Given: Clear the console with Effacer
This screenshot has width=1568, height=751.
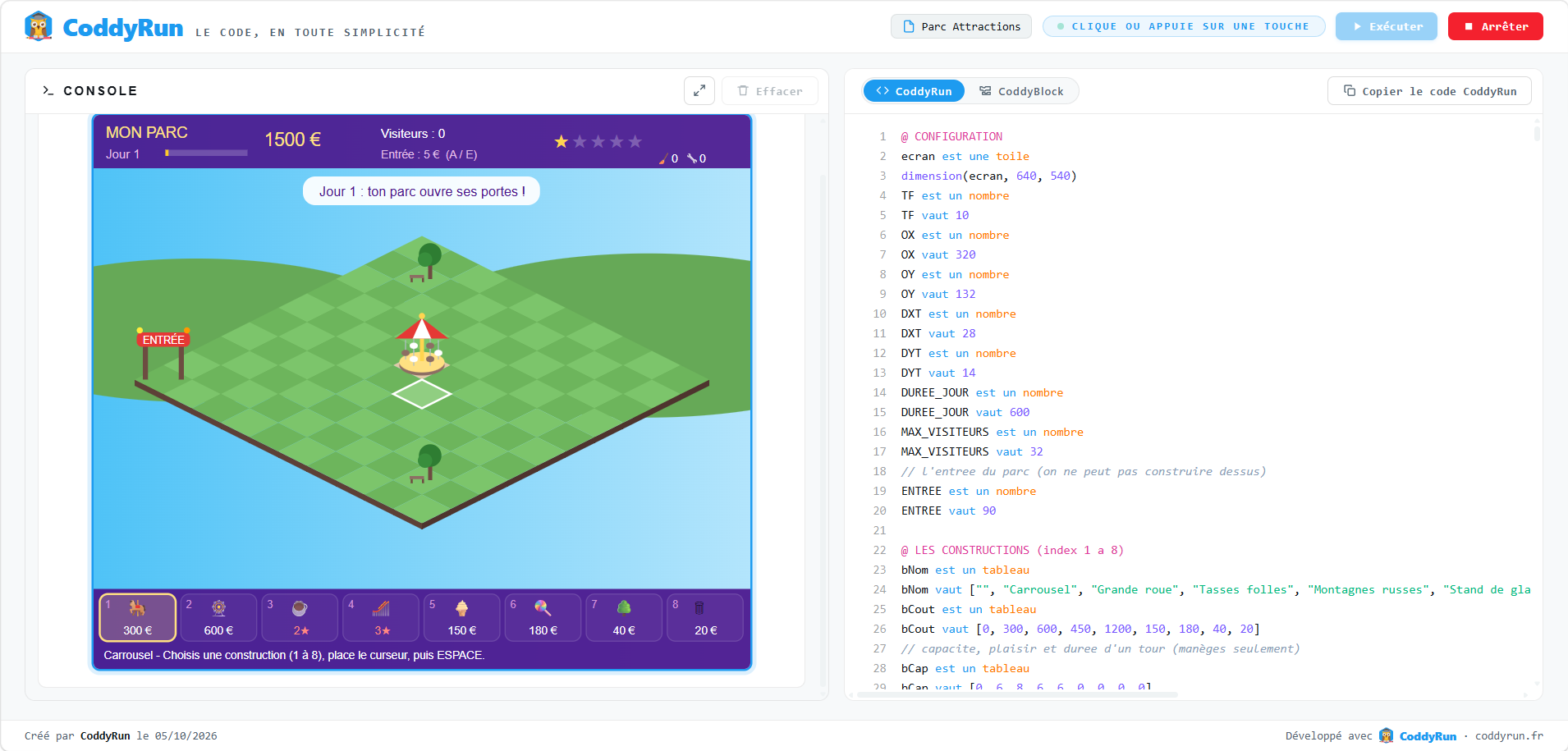Looking at the screenshot, I should 769,90.
